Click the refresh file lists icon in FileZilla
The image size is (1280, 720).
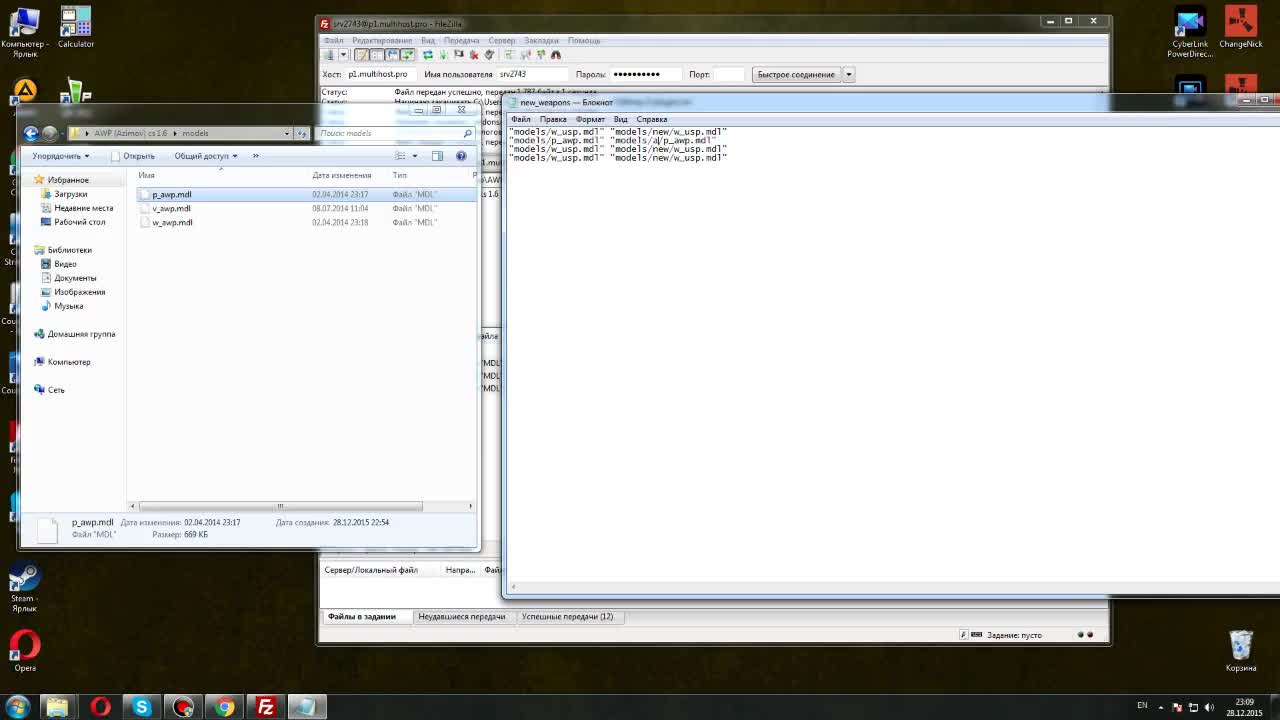428,55
